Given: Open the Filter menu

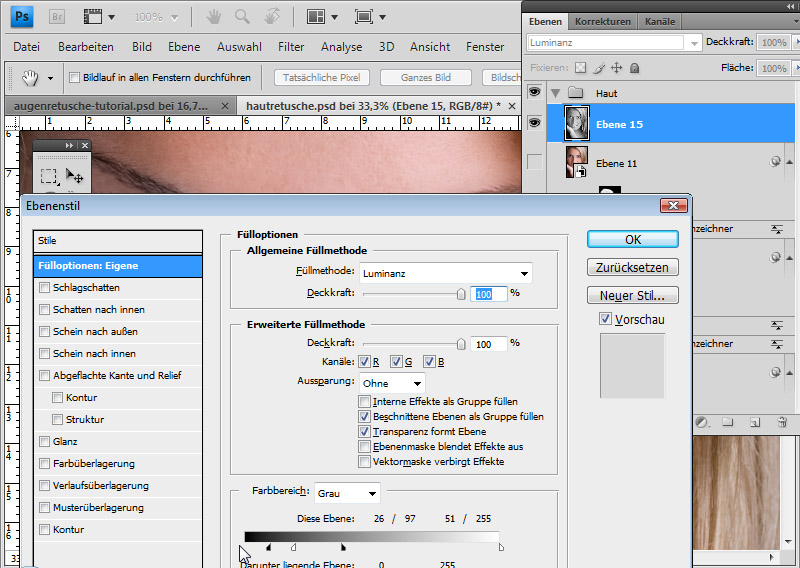Looking at the screenshot, I should [291, 47].
